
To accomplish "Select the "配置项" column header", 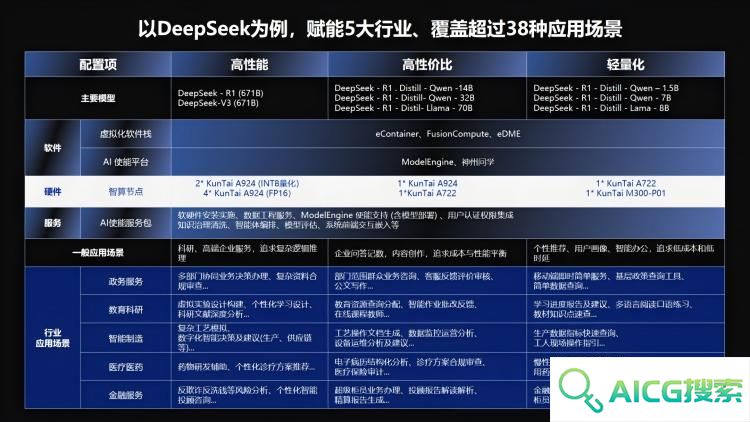I will point(98,64).
